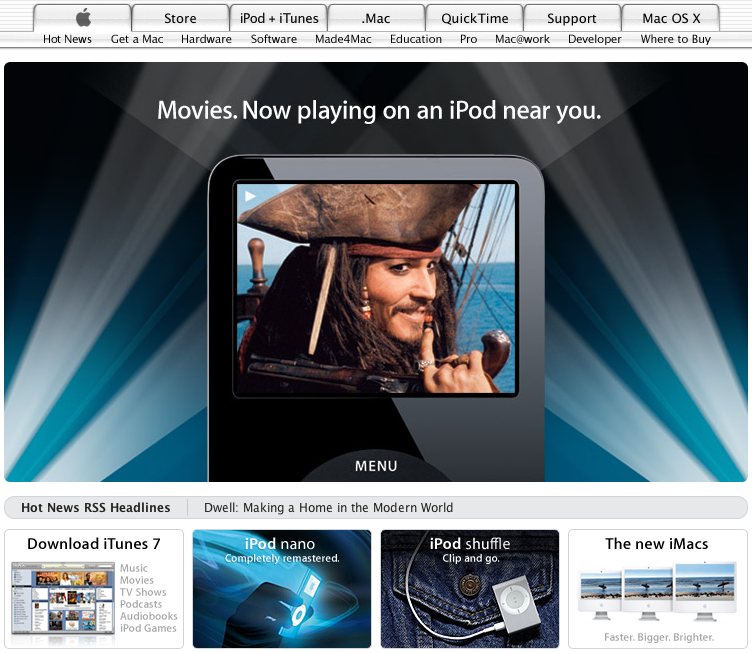
Task: Click the Audiobooks text in iTunes promo
Action: [x=149, y=616]
